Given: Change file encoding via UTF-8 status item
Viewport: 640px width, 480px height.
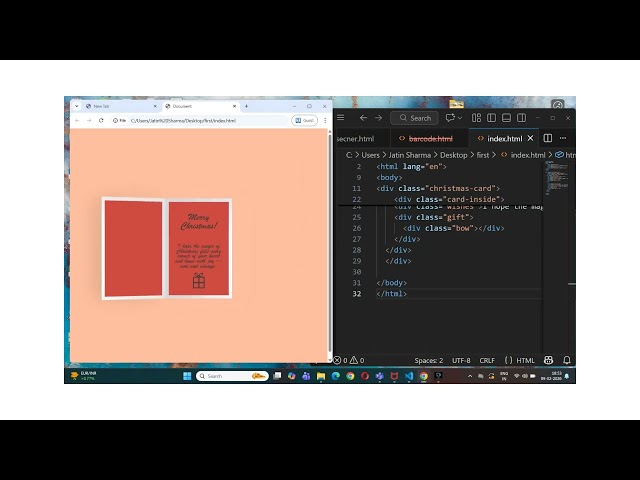Looking at the screenshot, I should pyautogui.click(x=461, y=360).
